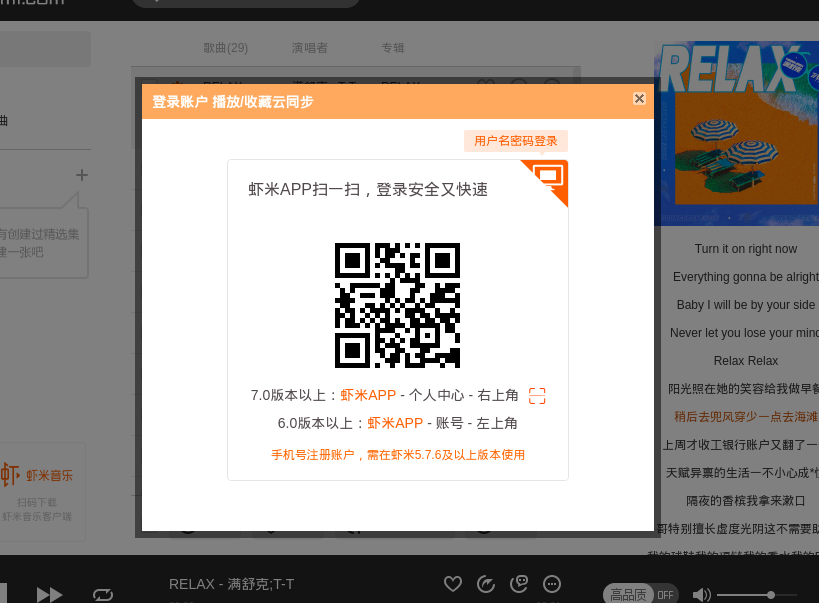Open comments with the speech-bubble icon

[x=519, y=583]
